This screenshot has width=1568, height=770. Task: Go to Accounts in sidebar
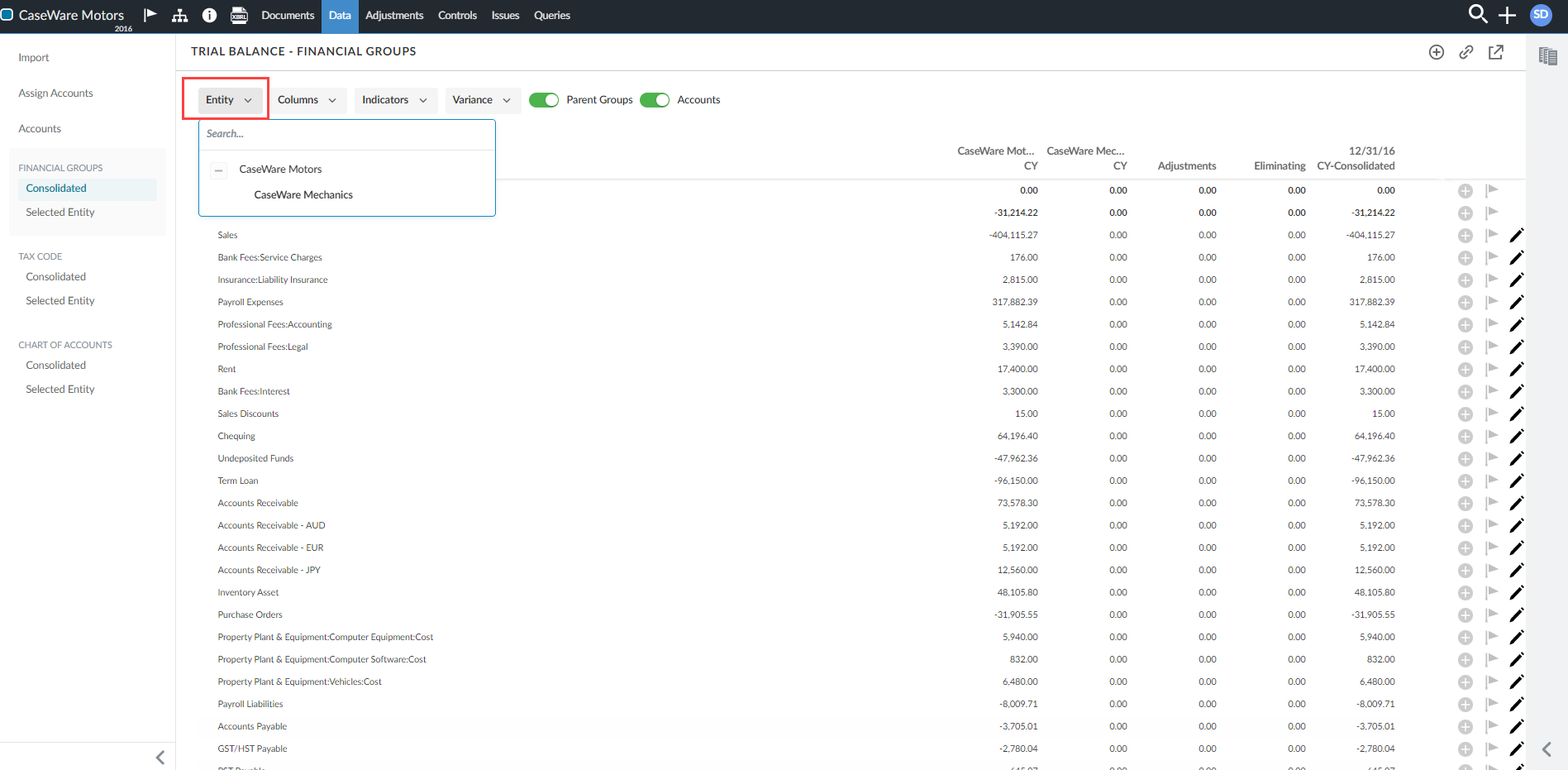click(40, 129)
